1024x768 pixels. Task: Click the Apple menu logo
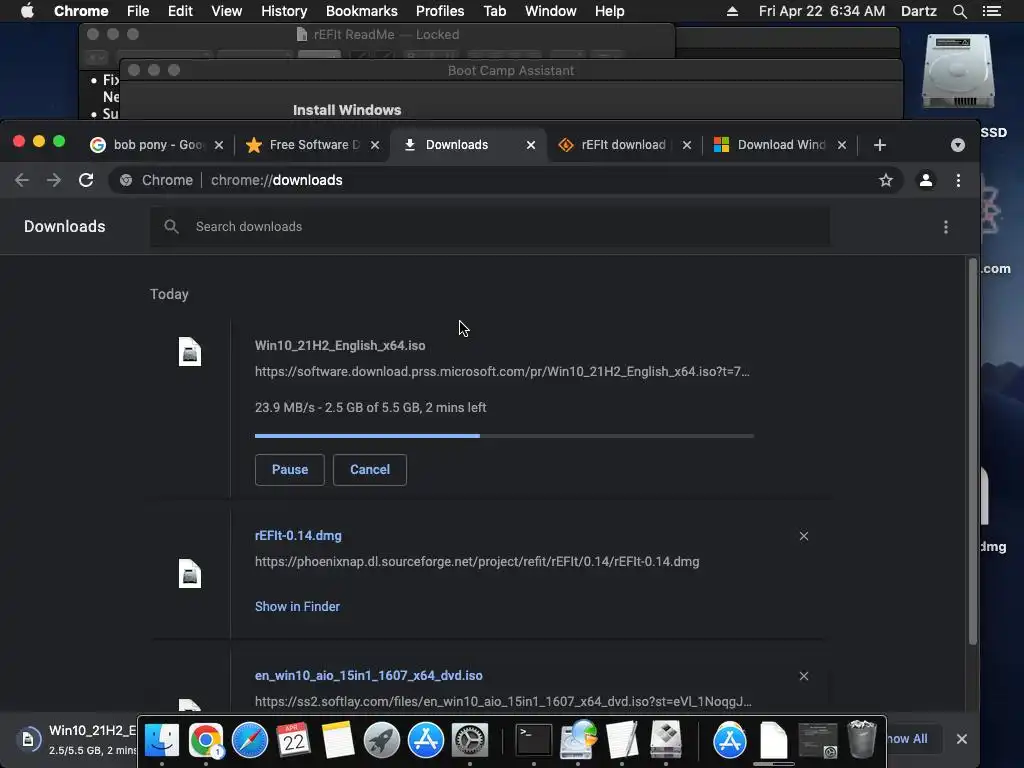coord(27,11)
